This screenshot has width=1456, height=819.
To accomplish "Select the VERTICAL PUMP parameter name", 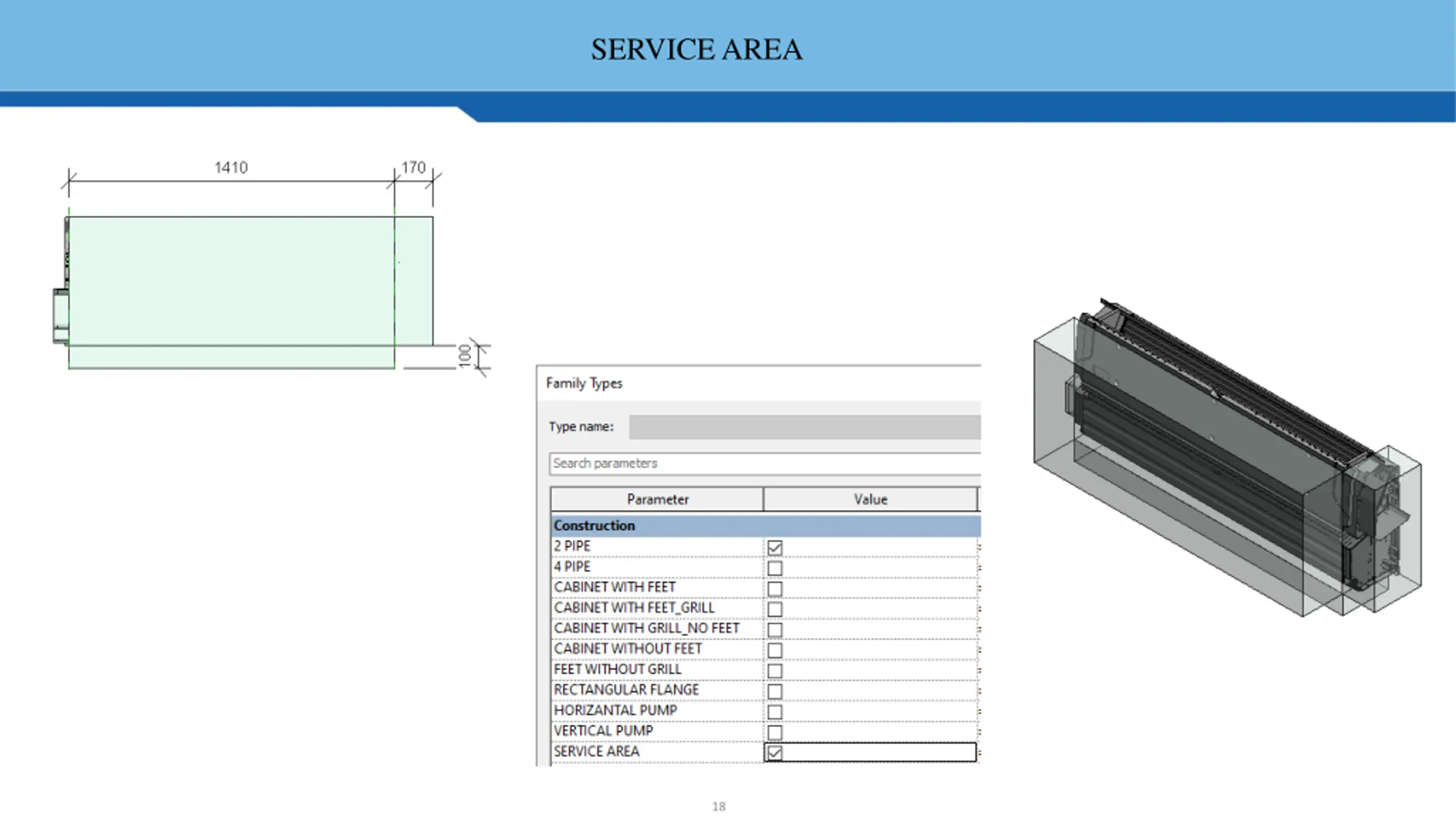I will [603, 731].
